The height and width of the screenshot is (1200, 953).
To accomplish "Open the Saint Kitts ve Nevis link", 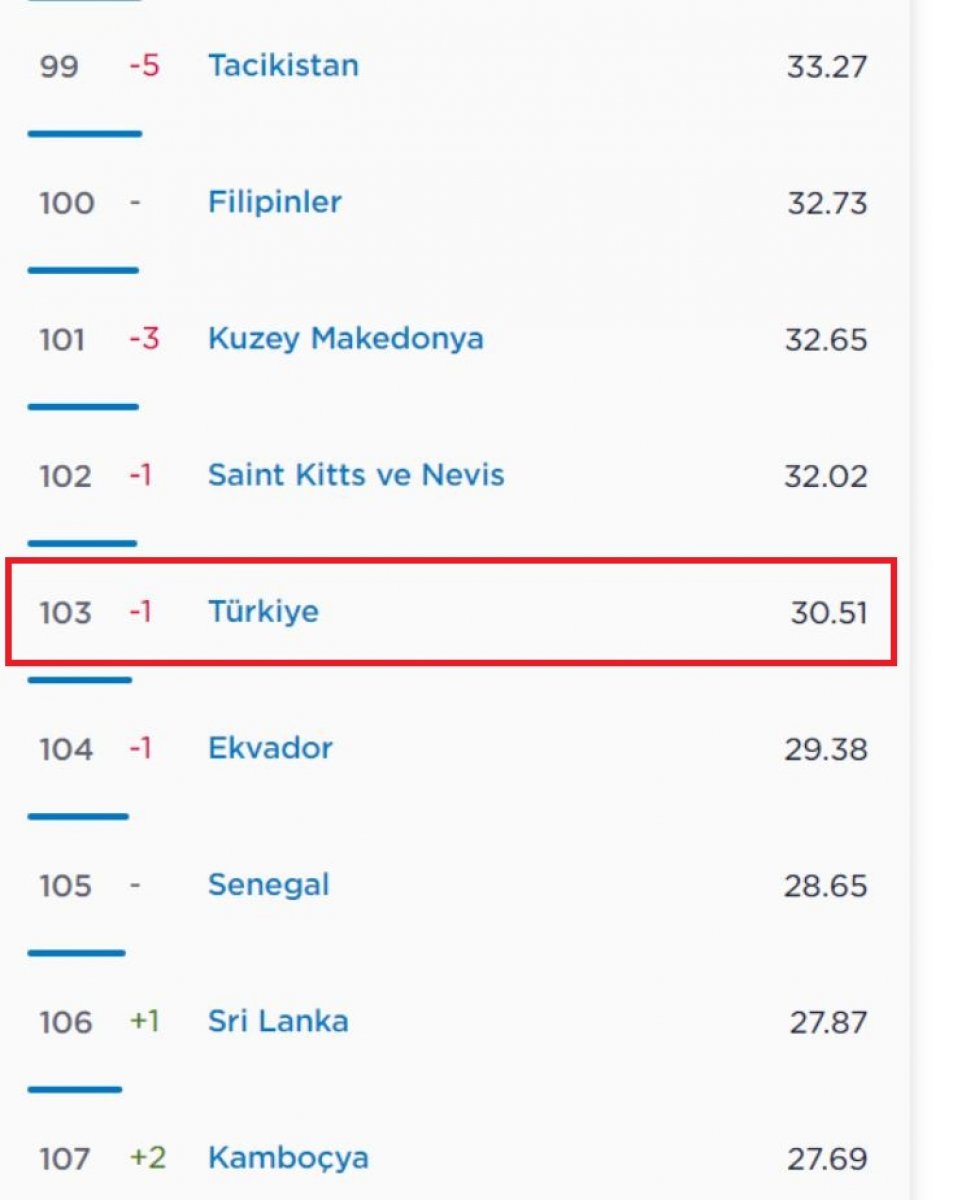I will coord(356,475).
